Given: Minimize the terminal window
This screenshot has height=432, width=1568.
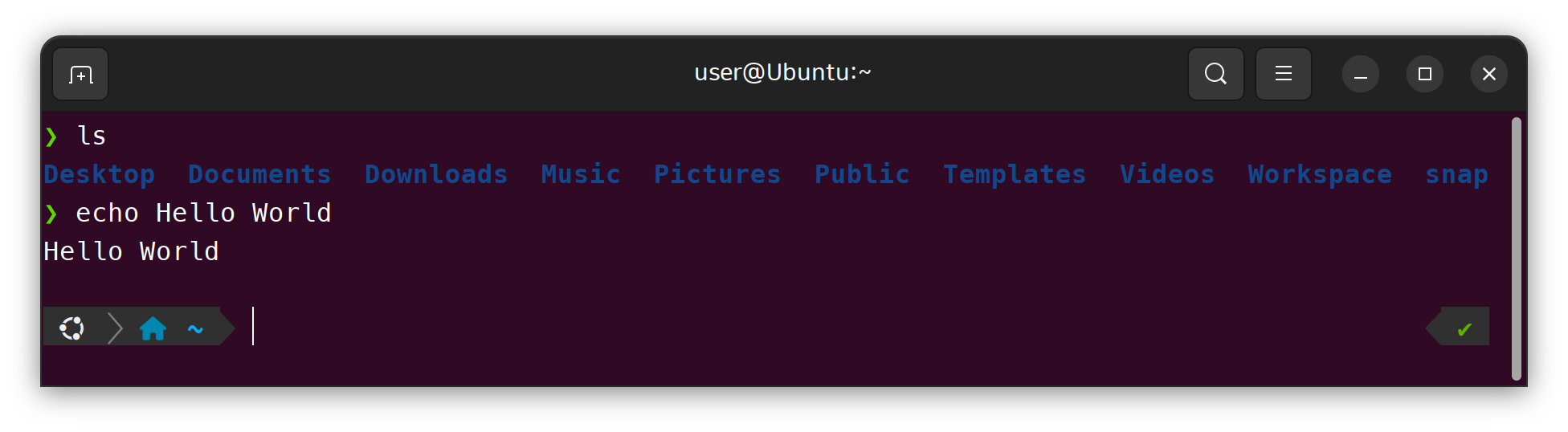Looking at the screenshot, I should pyautogui.click(x=1360, y=75).
